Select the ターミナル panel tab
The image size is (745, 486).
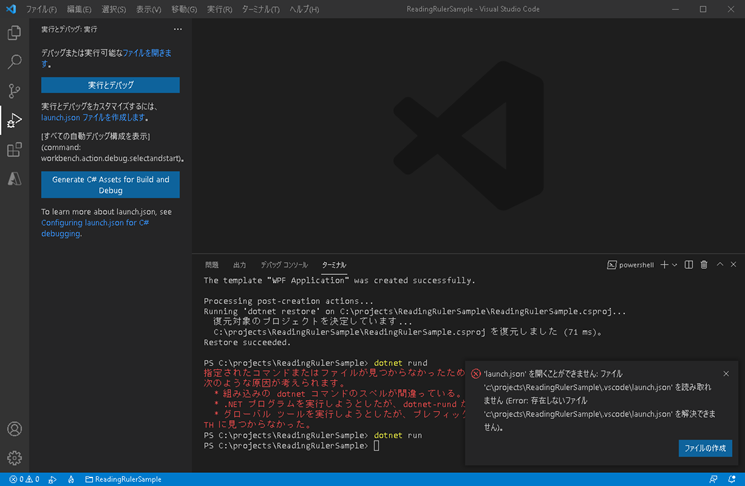point(334,265)
